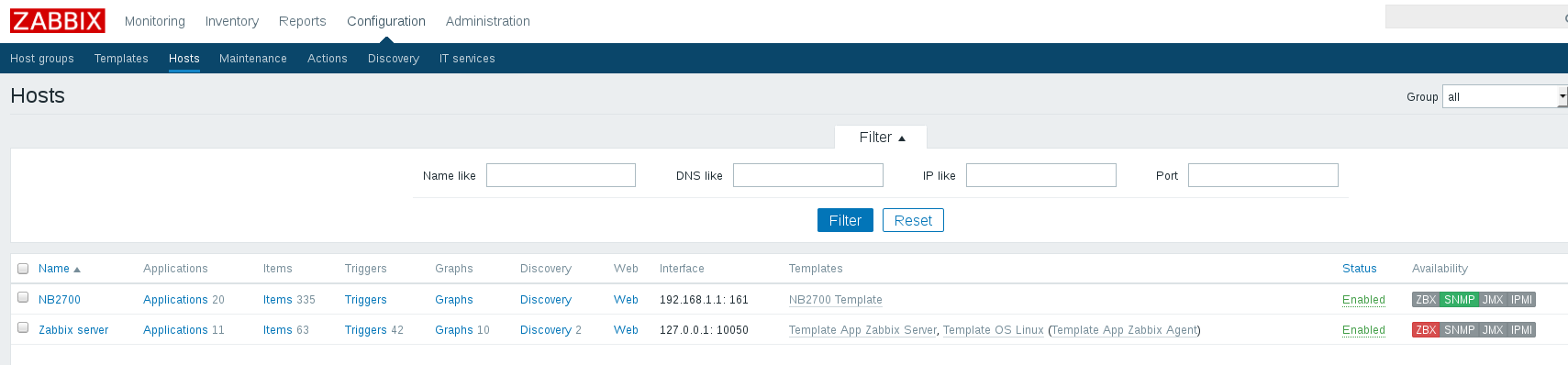Click interface text 192.168.1.1: 161
Screen dimensions: 1568x365
click(704, 300)
